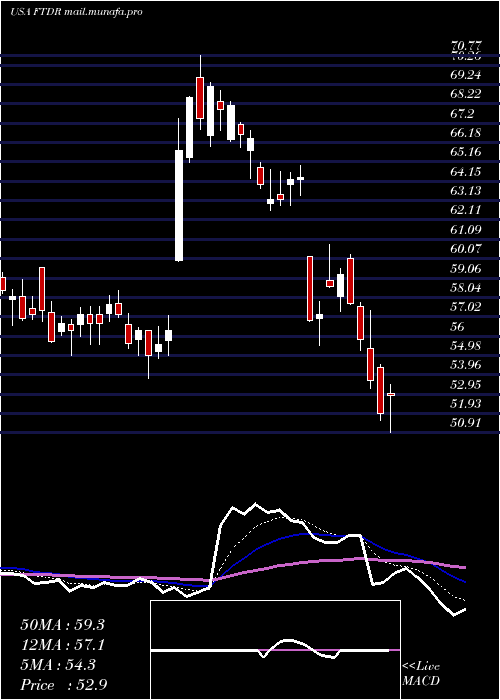Click the '50MA : 59.3' readout
The height and width of the screenshot is (700, 500).
point(62,625)
